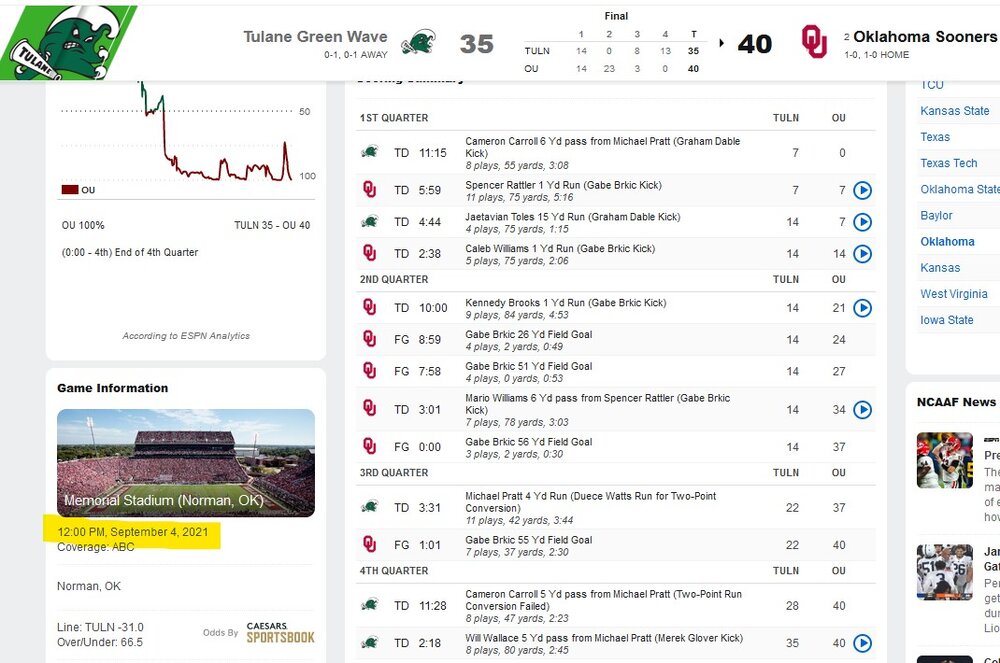Play video of Spencer Rattler 1 Yd Run
The width and height of the screenshot is (1000, 663).
coord(862,190)
